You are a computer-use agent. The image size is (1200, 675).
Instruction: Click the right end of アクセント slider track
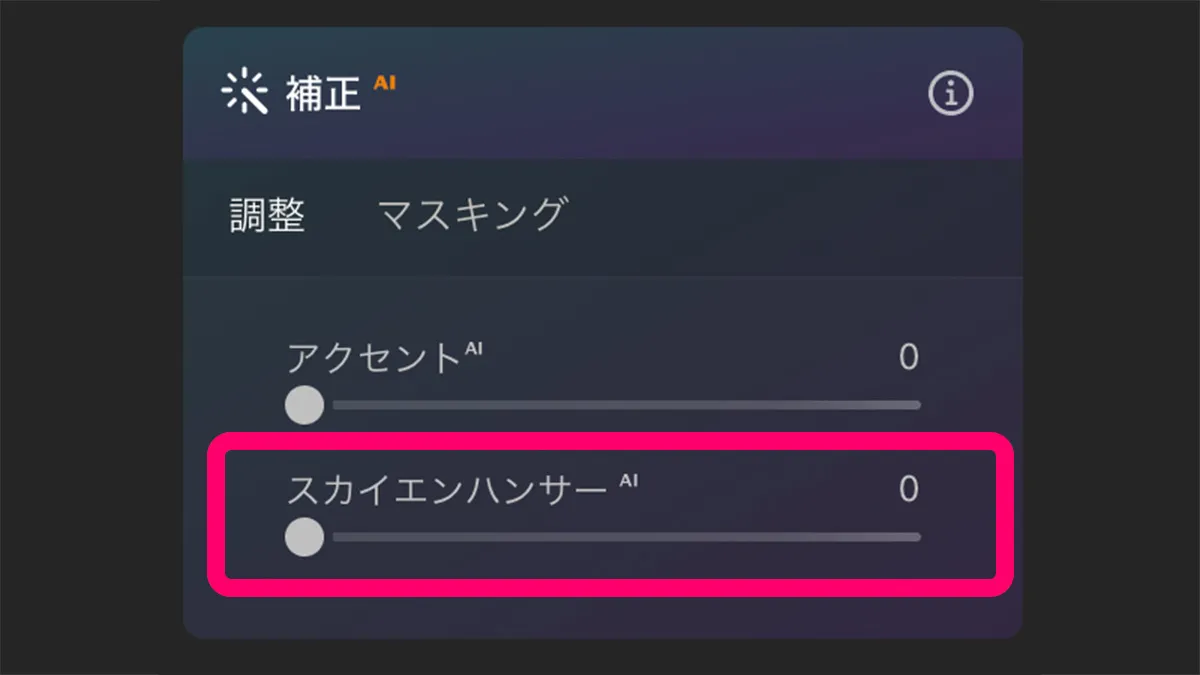coord(915,405)
